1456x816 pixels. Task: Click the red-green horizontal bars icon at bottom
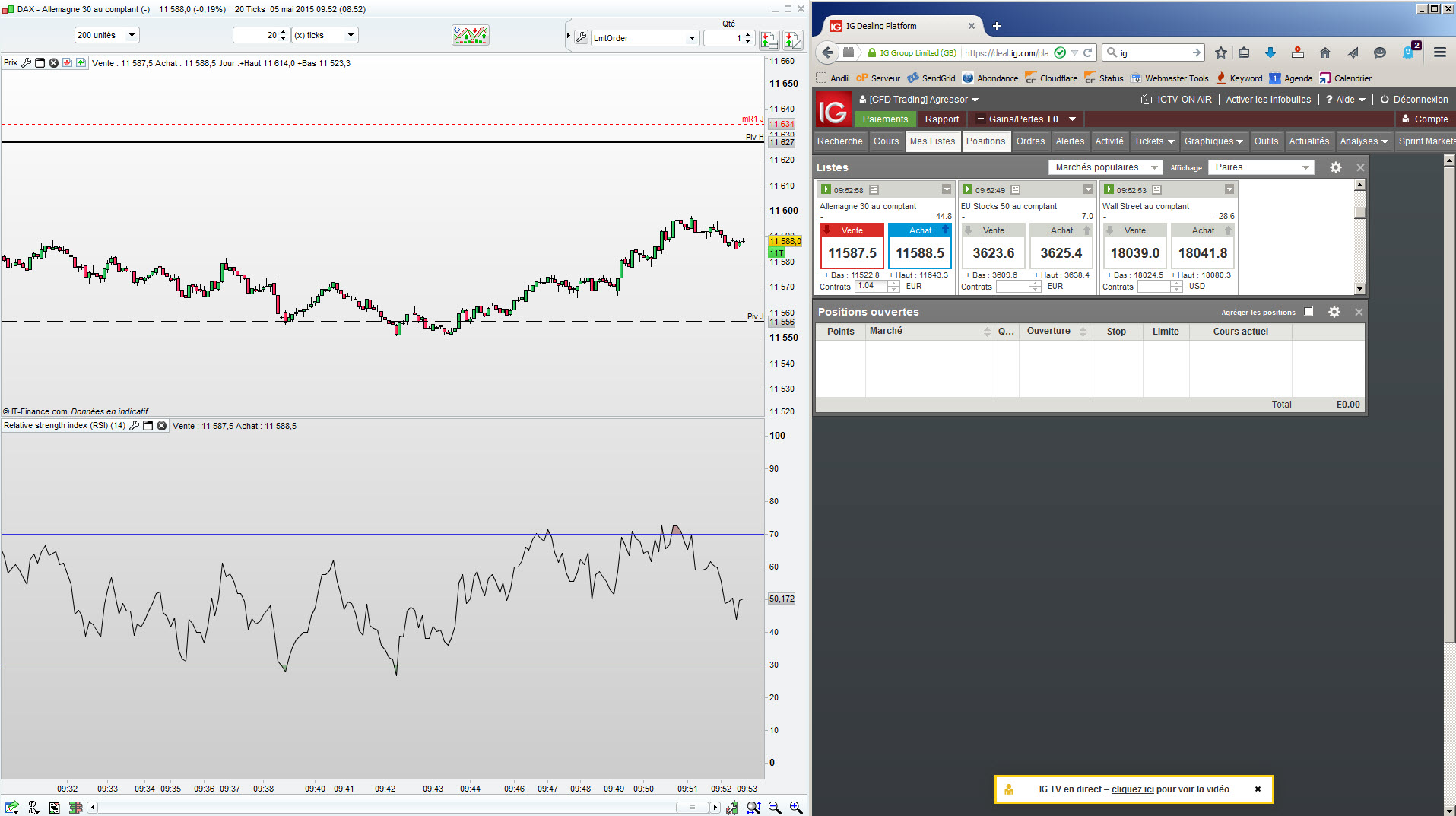[75, 808]
